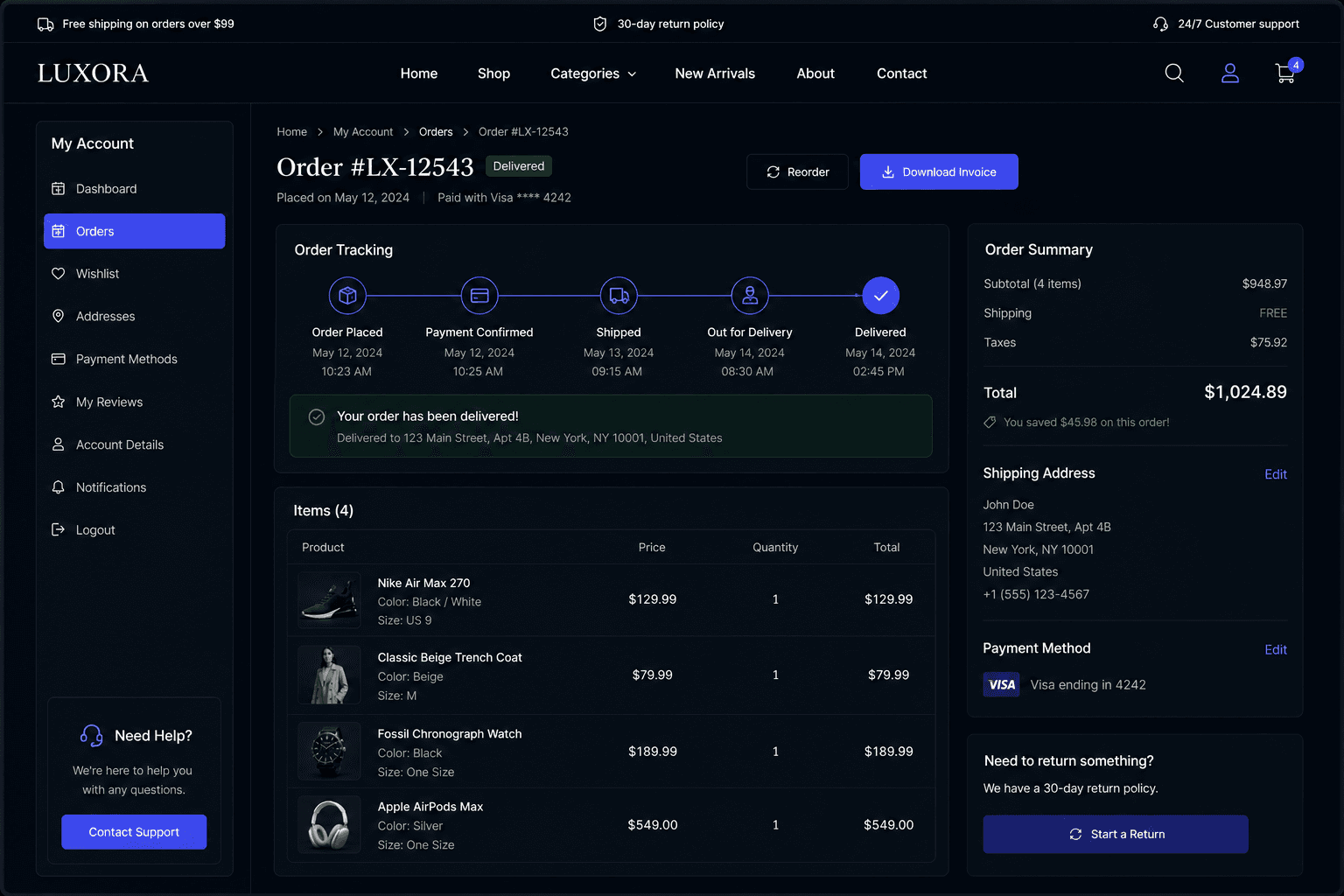
Task: Open Fossil Chronograph Watch thumbnail
Action: tap(329, 751)
